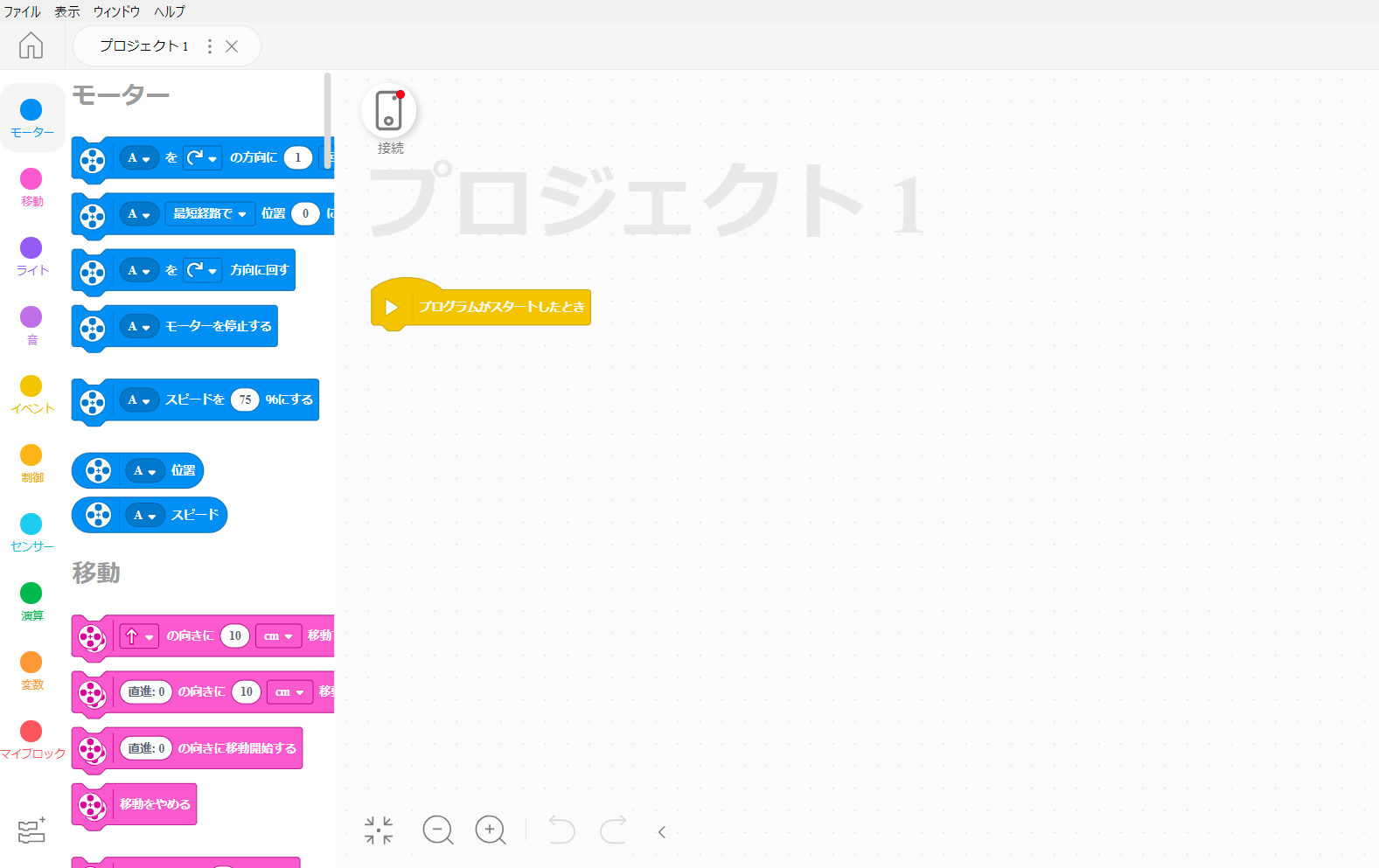Image resolution: width=1379 pixels, height=868 pixels.
Task: Click play icon on プログラムがスタートしたとき block
Action: point(392,308)
